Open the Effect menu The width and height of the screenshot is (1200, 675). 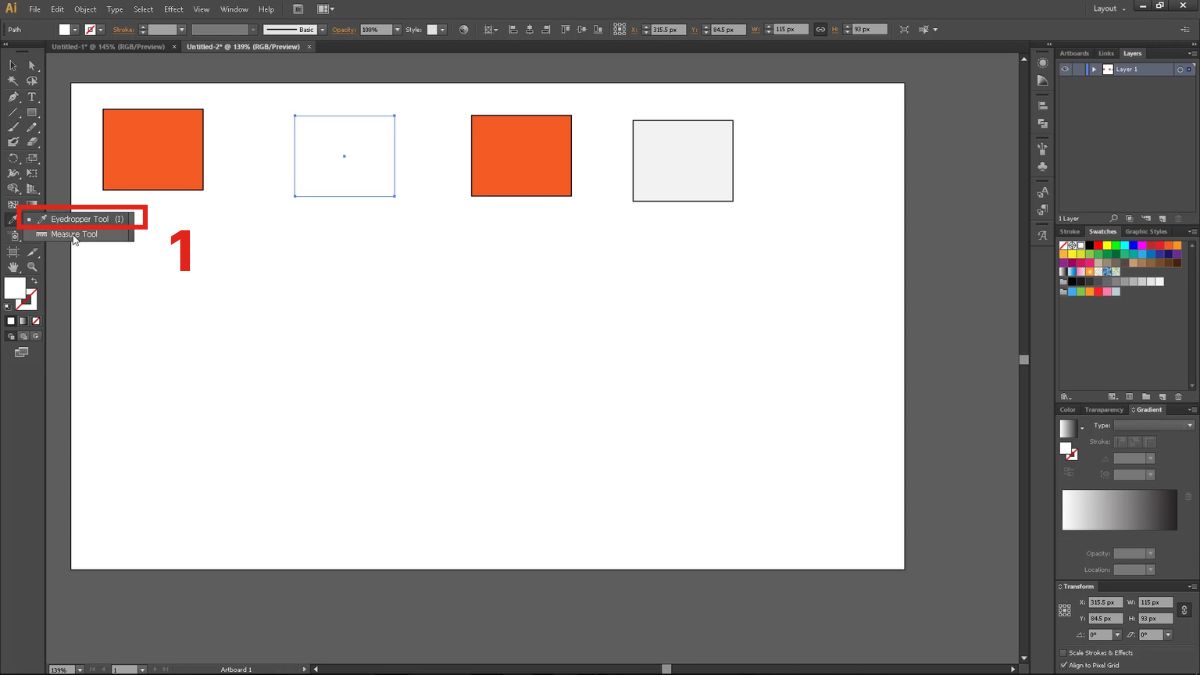pos(174,9)
